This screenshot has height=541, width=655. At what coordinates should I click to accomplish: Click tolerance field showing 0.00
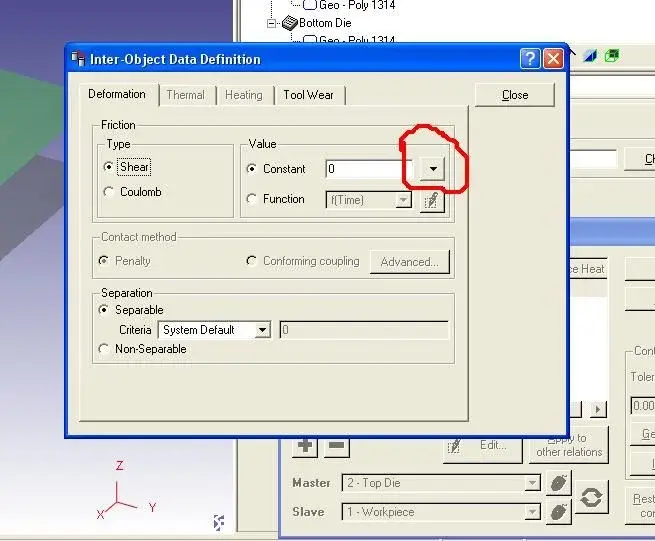click(643, 406)
